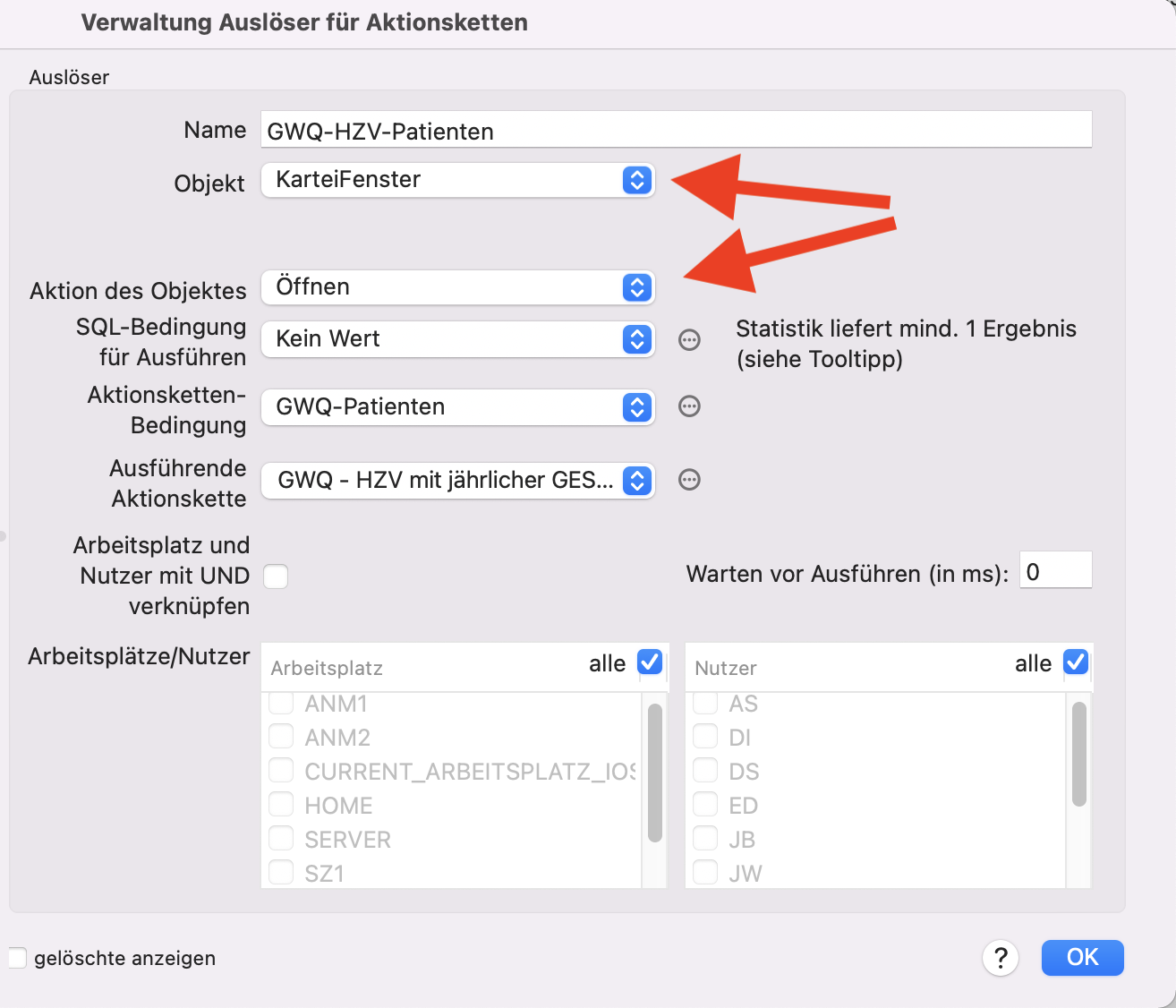Check the SERVER workstation checkbox
The width and height of the screenshot is (1176, 1008).
[x=281, y=839]
